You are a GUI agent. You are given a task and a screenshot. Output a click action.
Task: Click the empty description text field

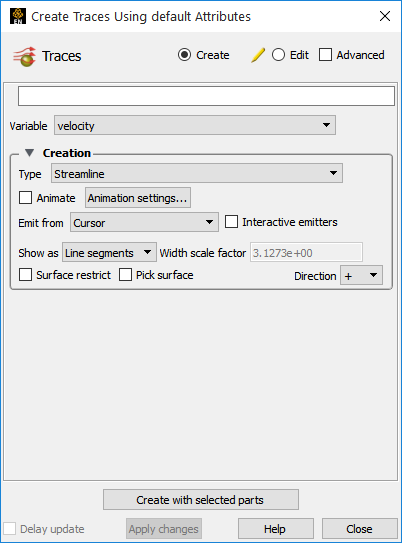[206, 96]
